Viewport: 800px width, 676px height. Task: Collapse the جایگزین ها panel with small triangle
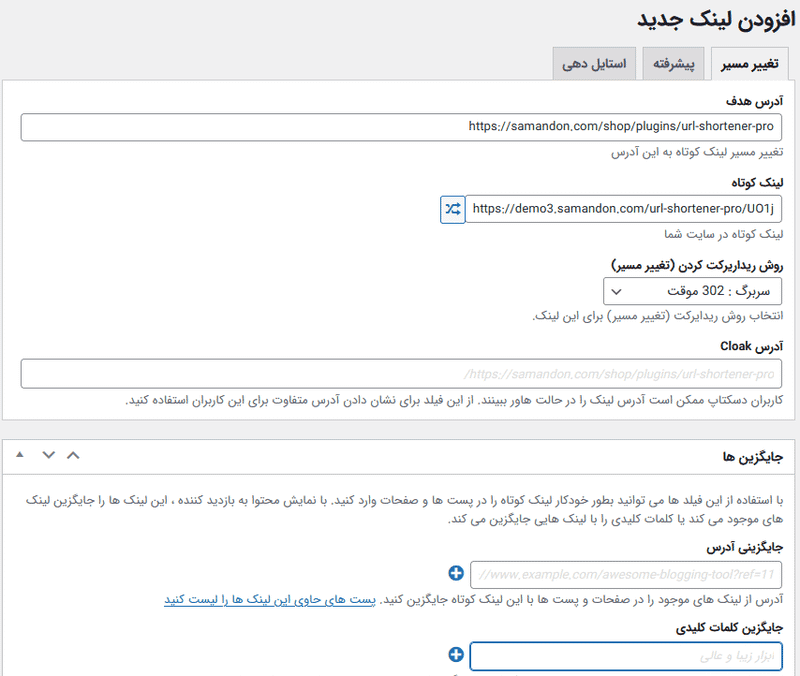(20, 455)
